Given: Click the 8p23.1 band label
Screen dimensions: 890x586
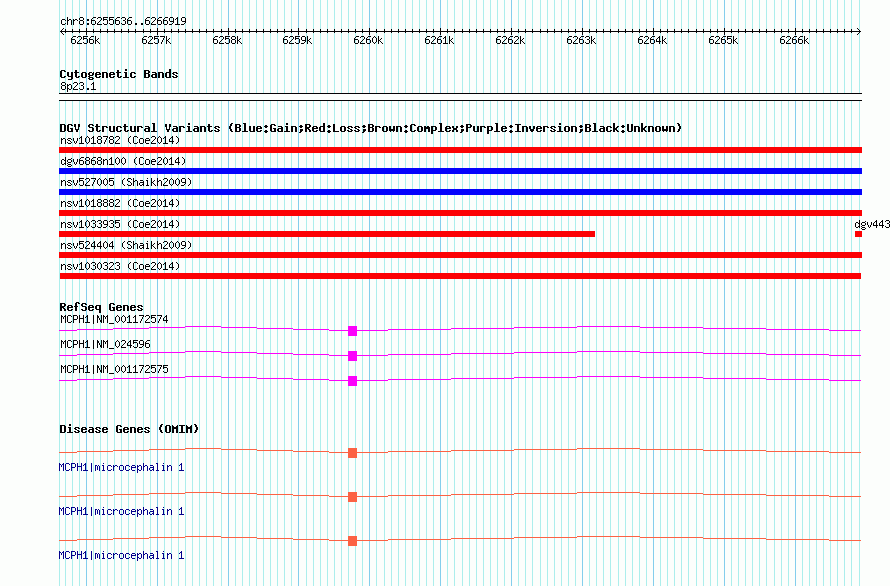Looking at the screenshot, I should [x=78, y=86].
